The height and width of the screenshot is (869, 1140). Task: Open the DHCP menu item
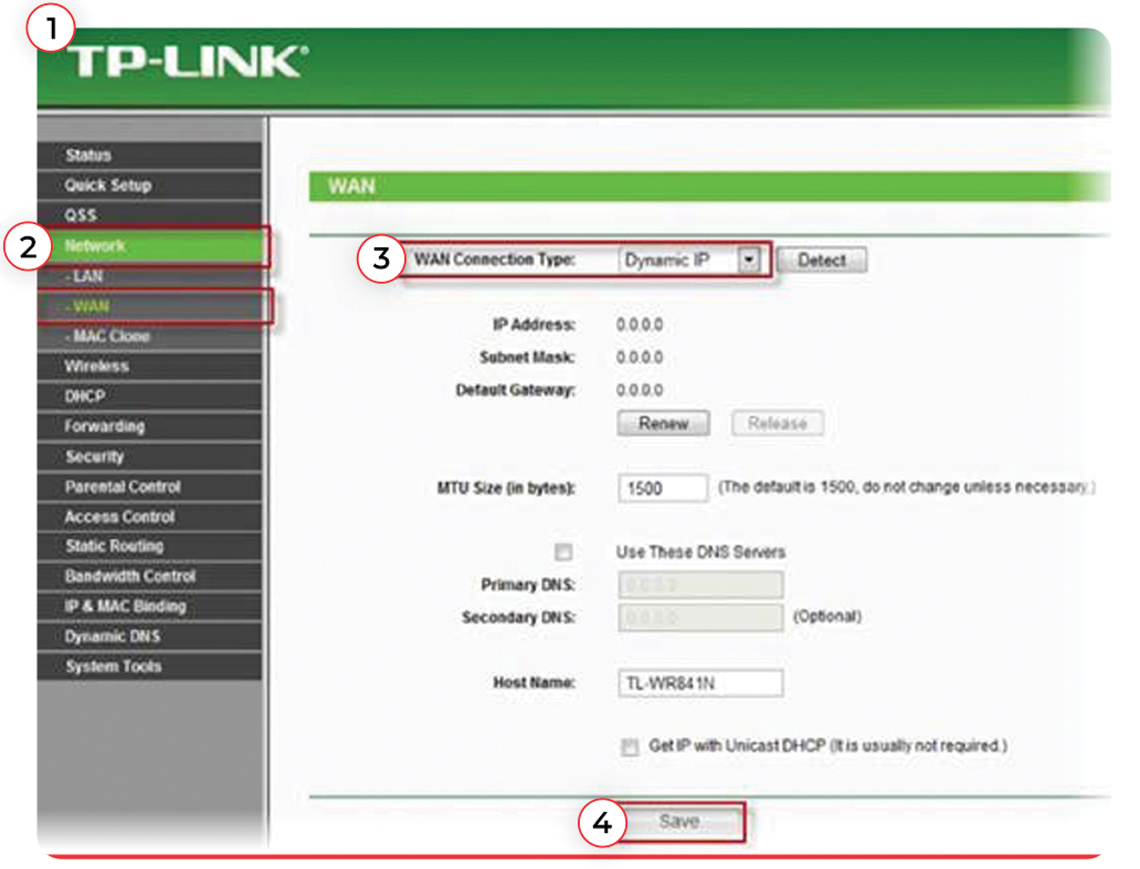click(x=149, y=396)
